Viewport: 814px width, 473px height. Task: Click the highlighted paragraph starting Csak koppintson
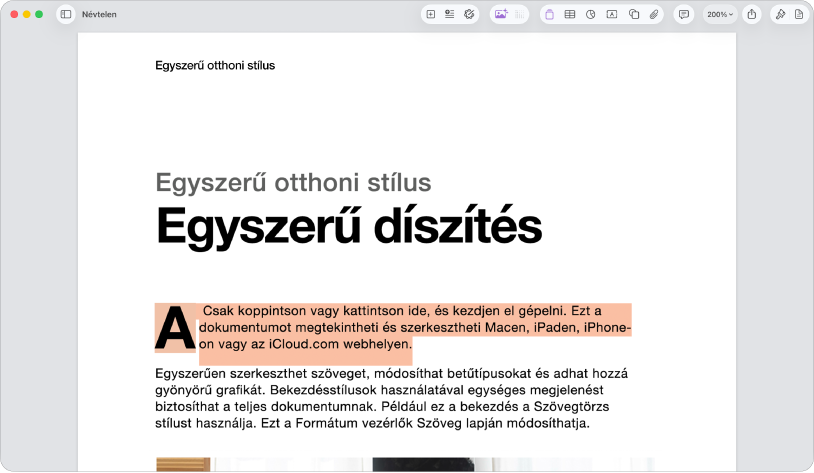[414, 328]
